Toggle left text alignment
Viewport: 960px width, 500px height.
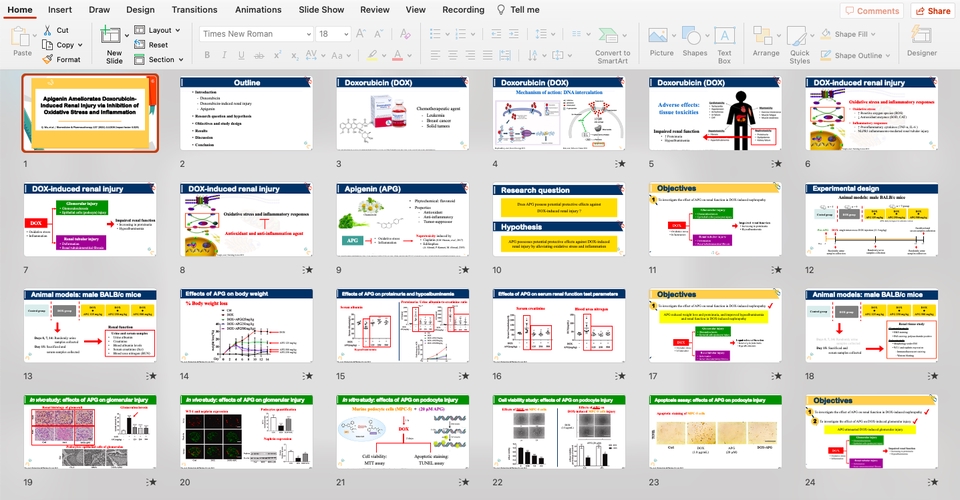coord(435,55)
